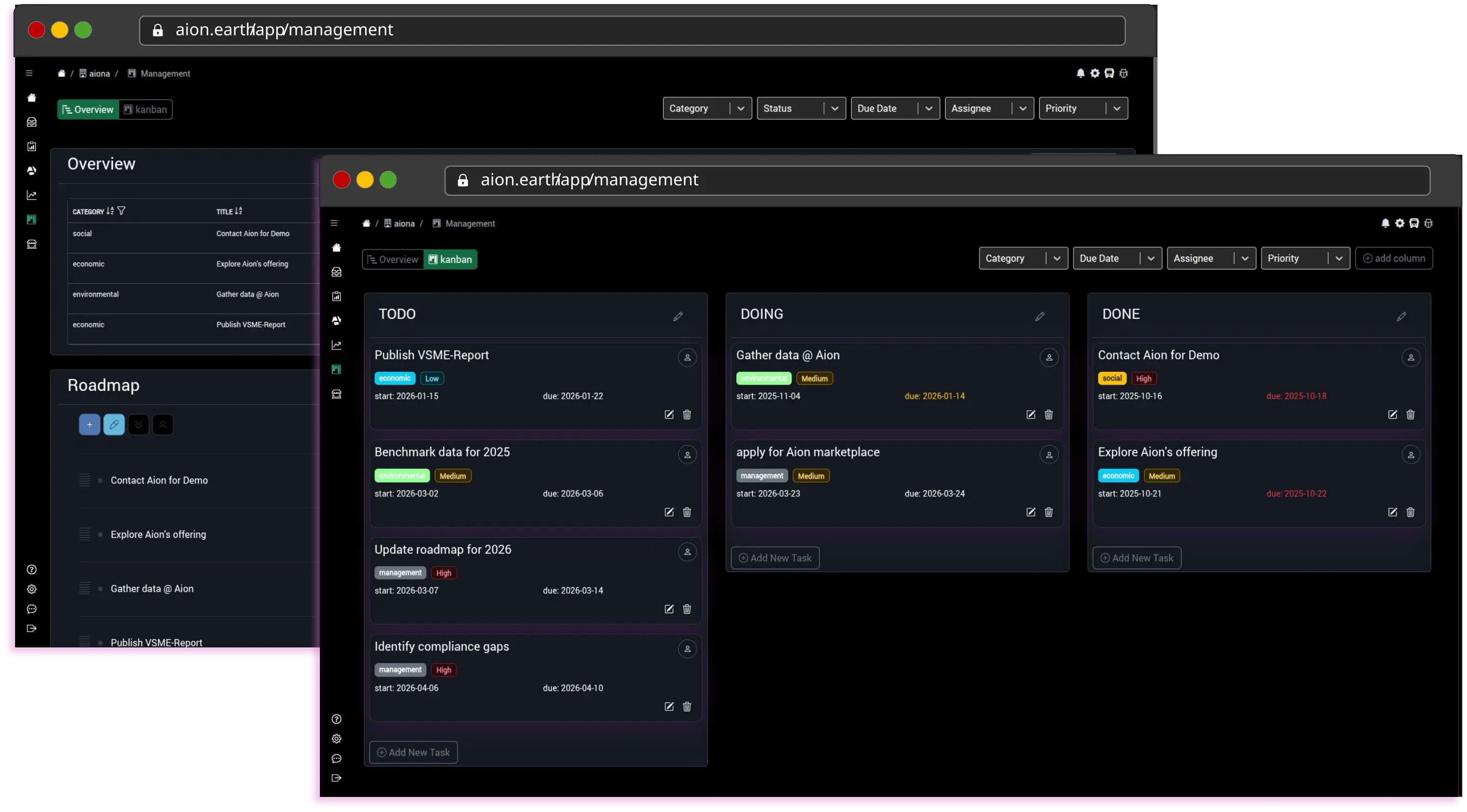Open the help question-mark icon in sidebar

337,719
